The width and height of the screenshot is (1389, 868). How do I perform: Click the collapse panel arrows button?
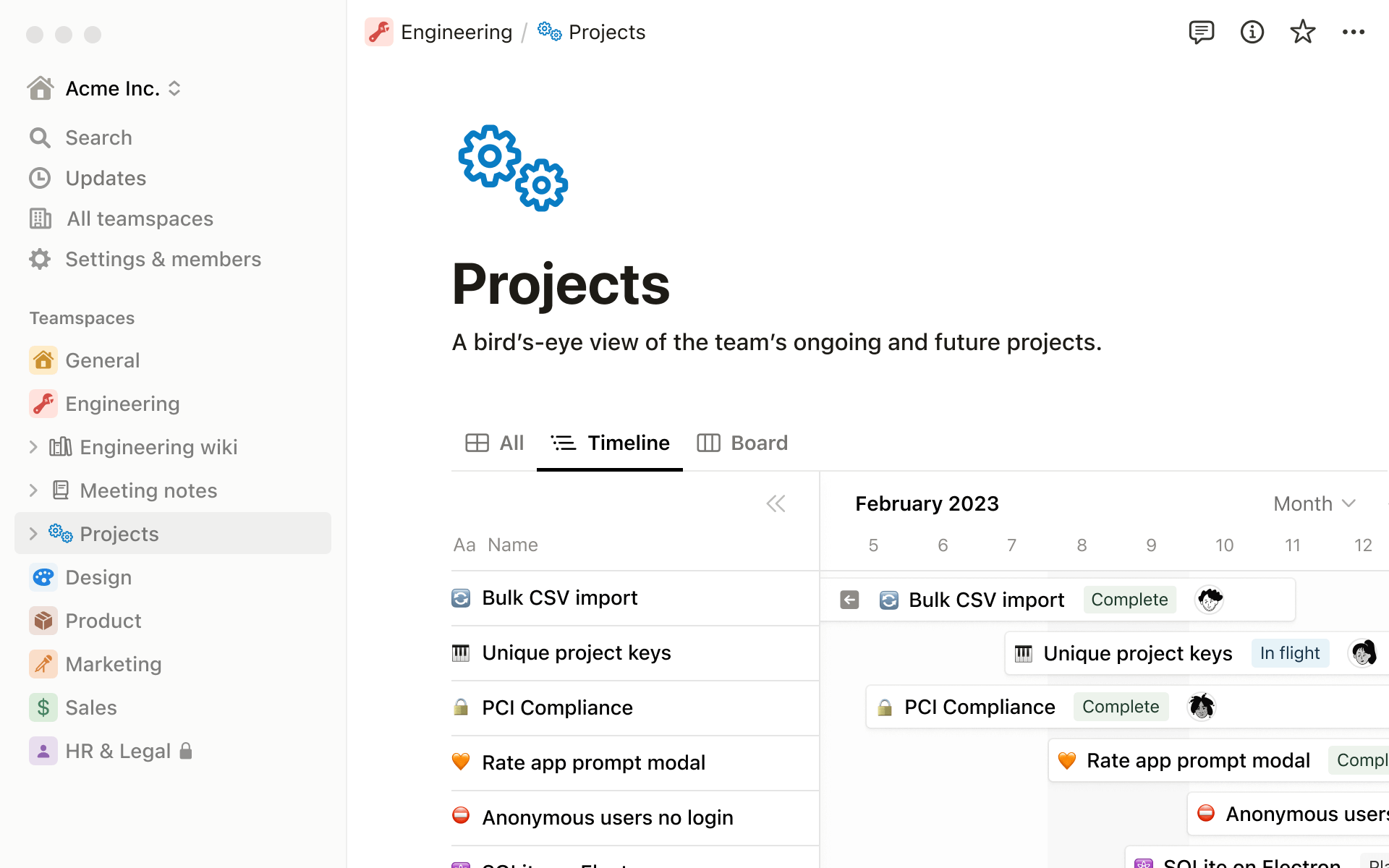[x=776, y=503]
